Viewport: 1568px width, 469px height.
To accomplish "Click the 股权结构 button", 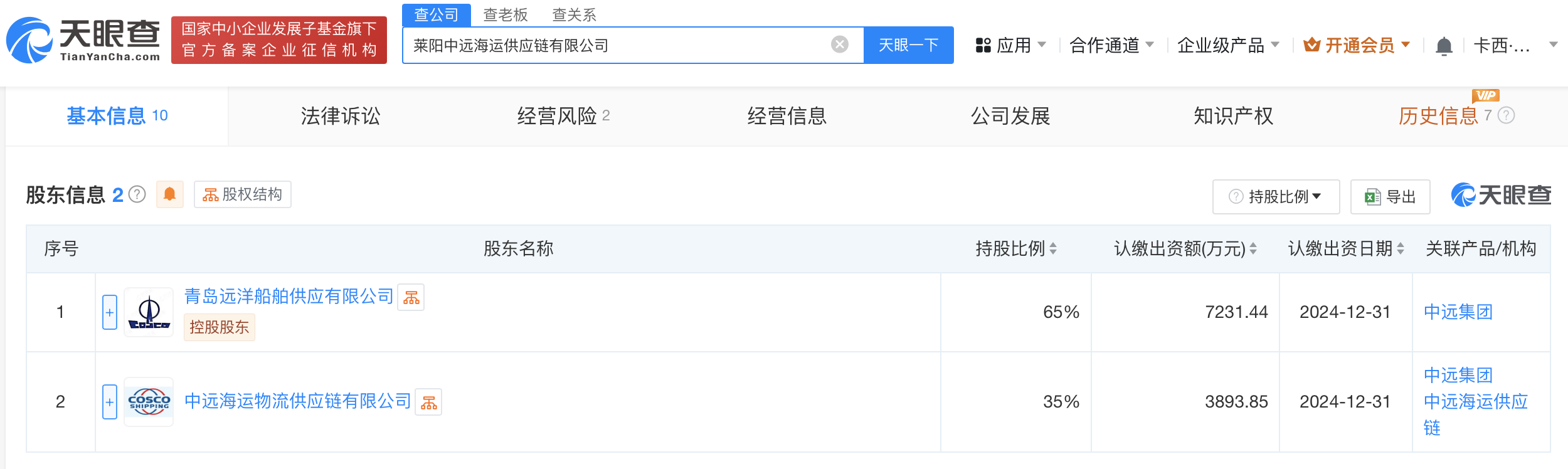I will point(243,194).
